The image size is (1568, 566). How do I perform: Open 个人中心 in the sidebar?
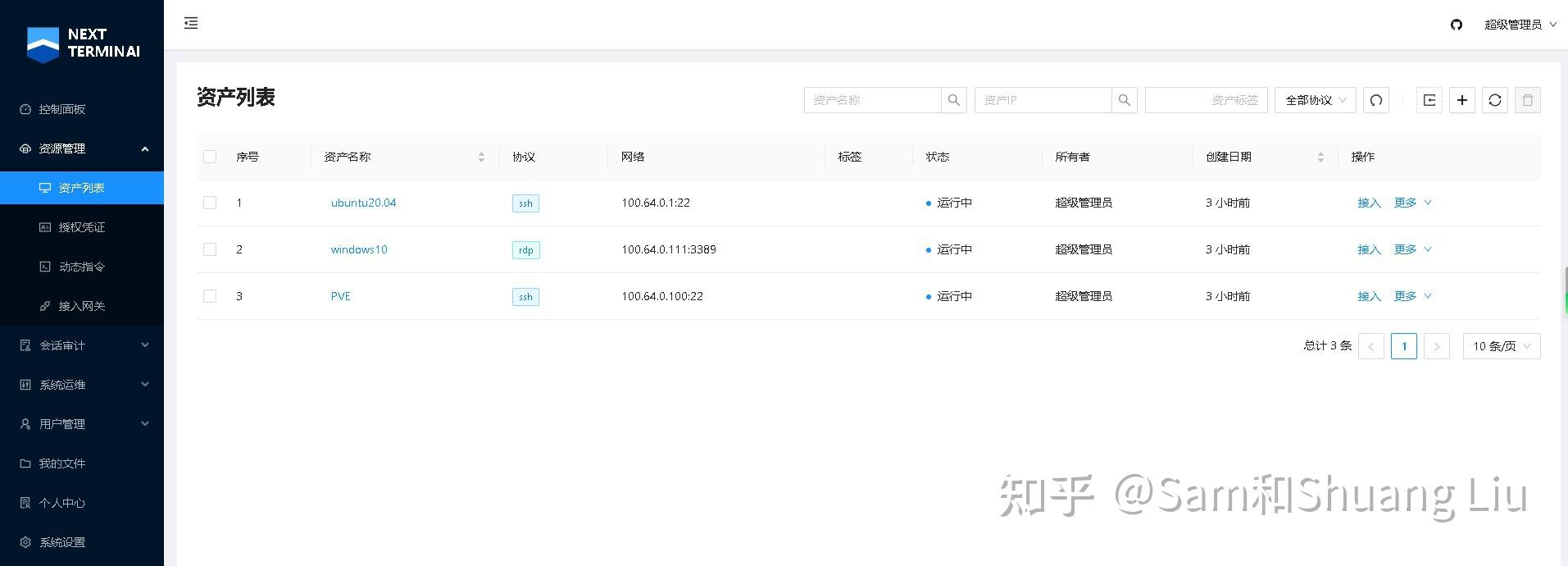point(82,503)
